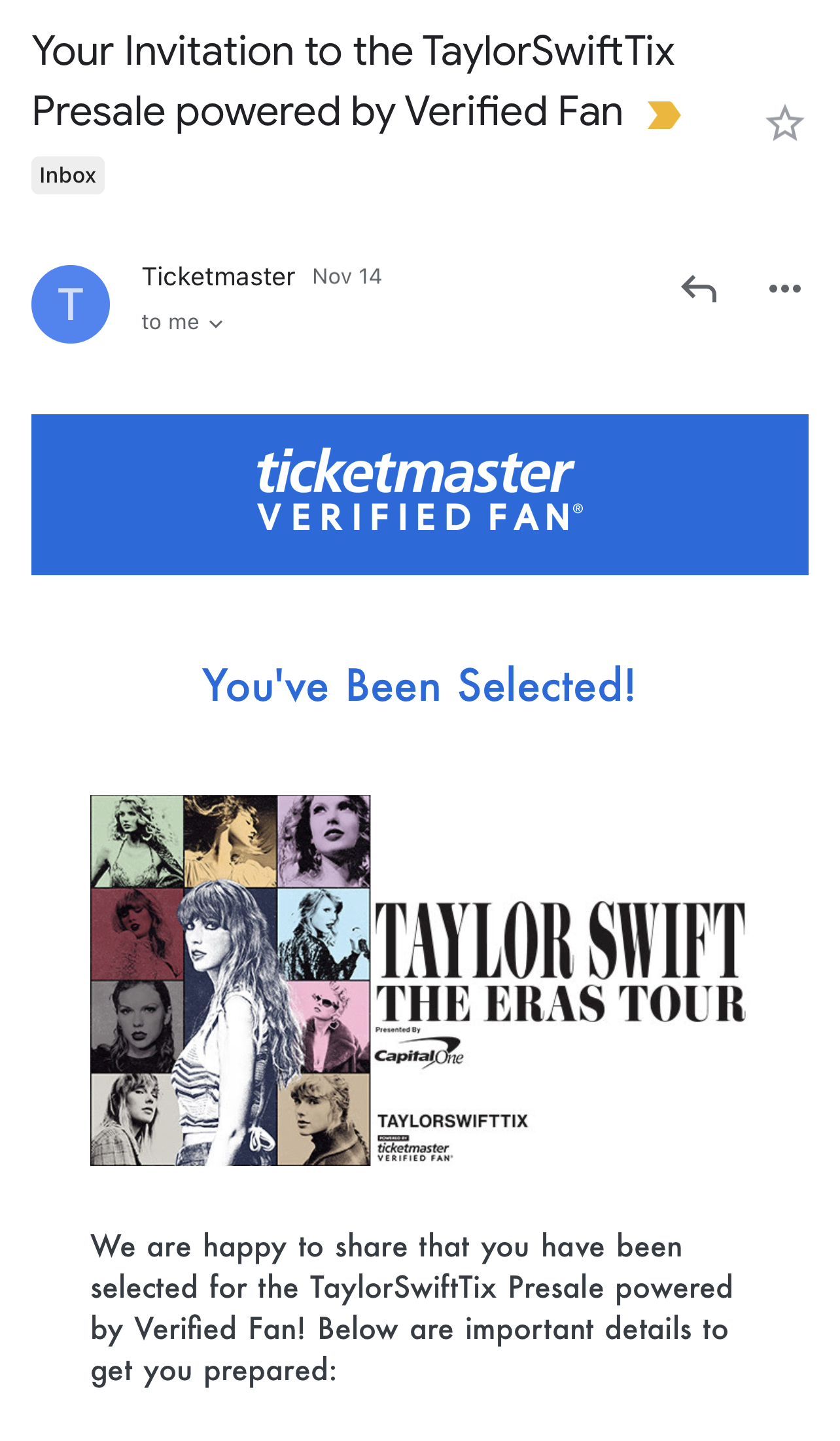Click the Ticketmaster sender name
Viewport: 840px width, 1441px height.
tap(218, 276)
